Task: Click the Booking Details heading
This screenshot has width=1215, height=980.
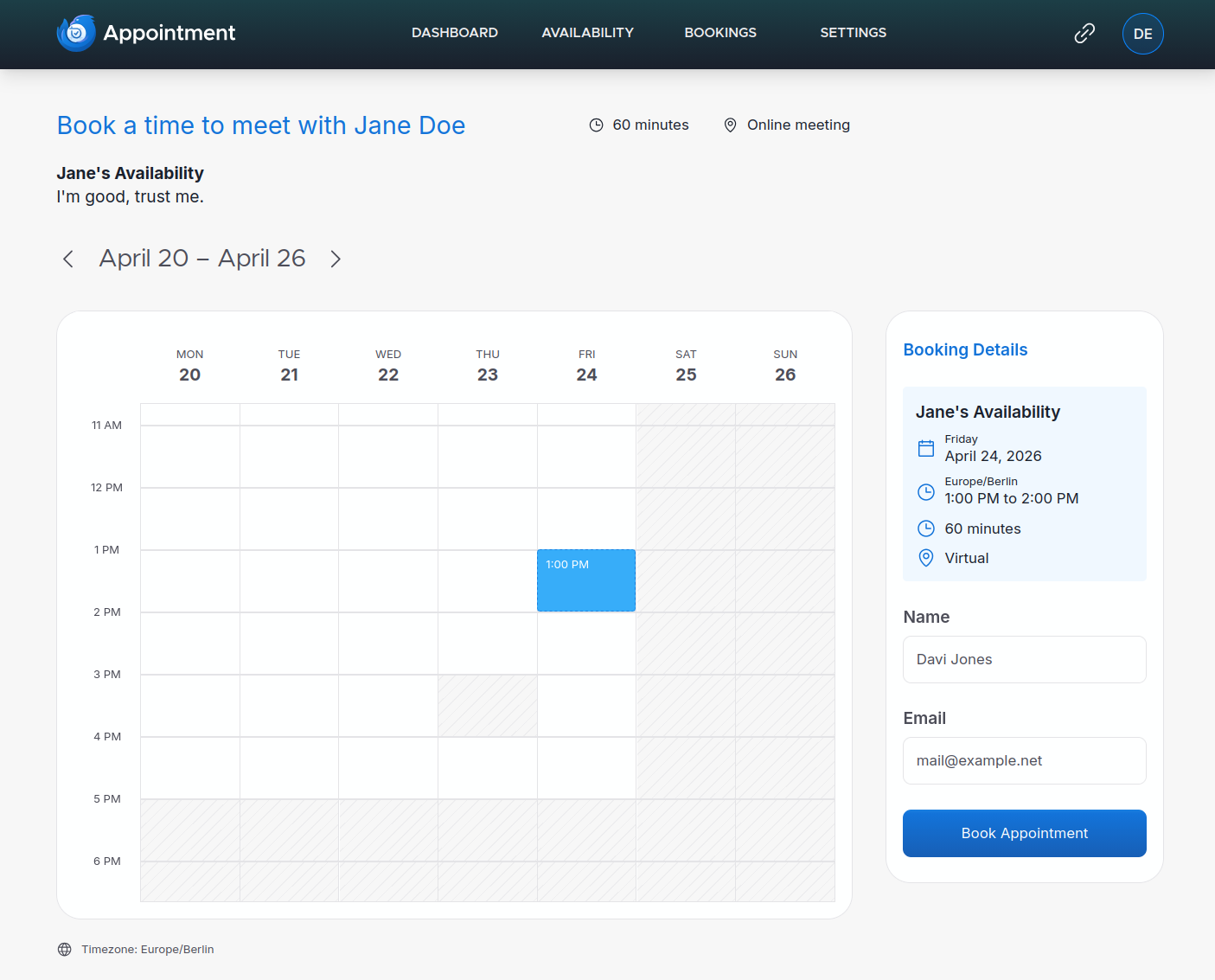Action: [965, 349]
